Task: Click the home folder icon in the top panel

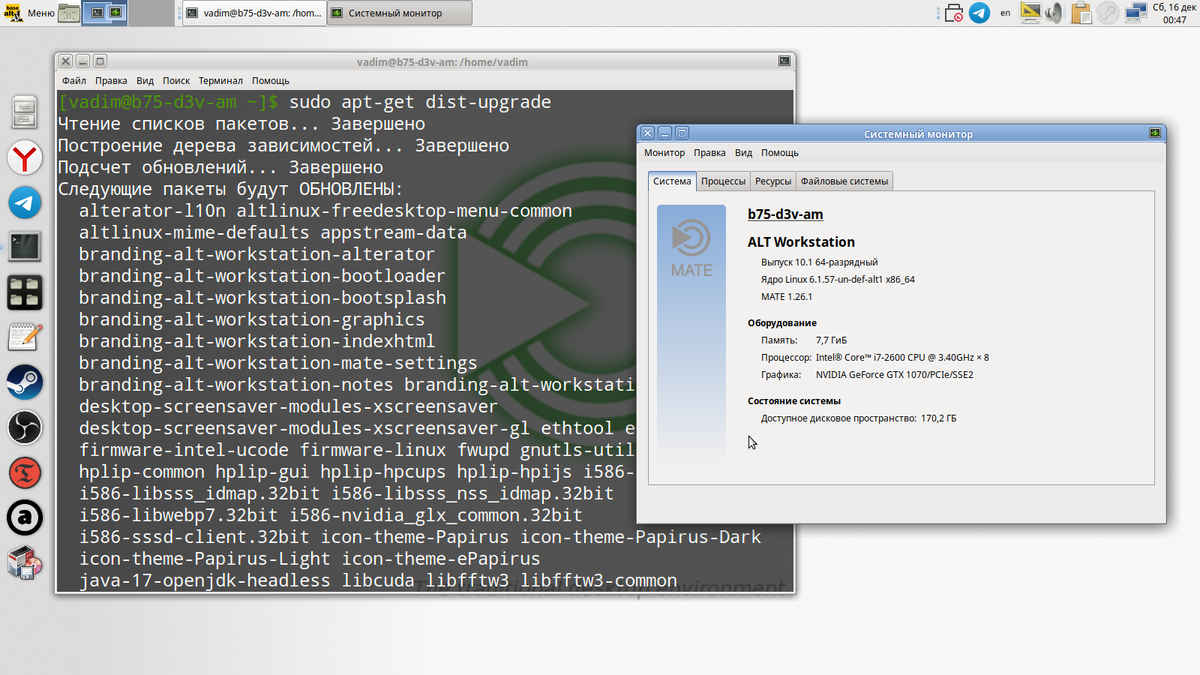Action: pos(69,13)
